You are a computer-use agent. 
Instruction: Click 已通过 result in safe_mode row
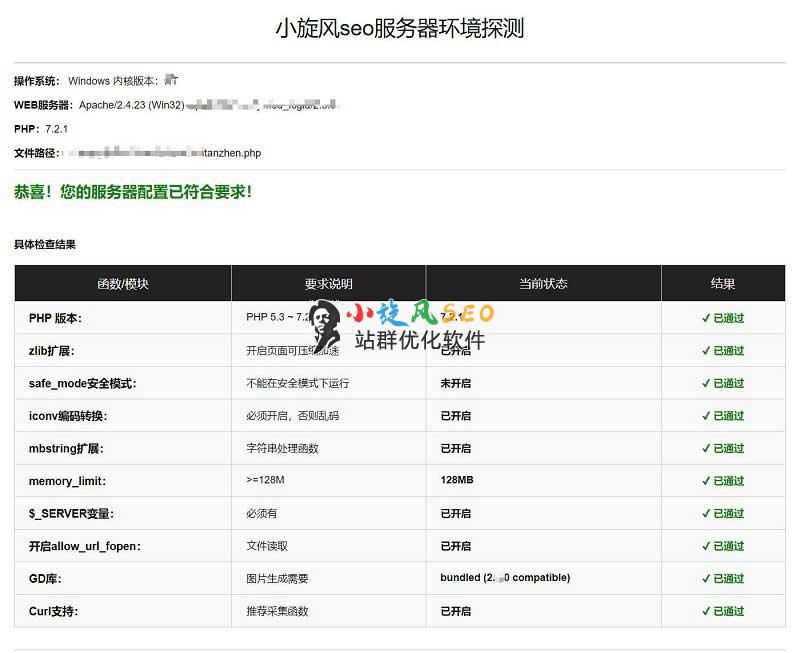723,383
